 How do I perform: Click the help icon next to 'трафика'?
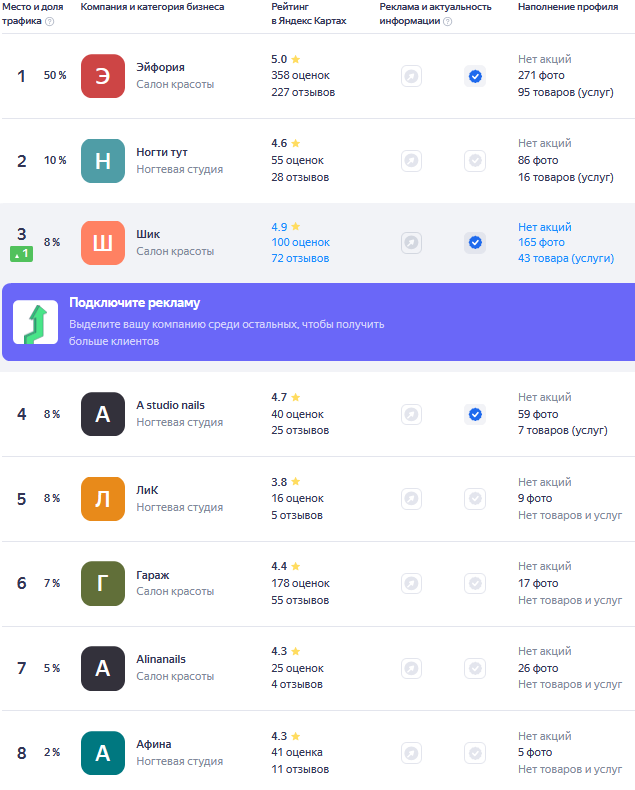[49, 21]
